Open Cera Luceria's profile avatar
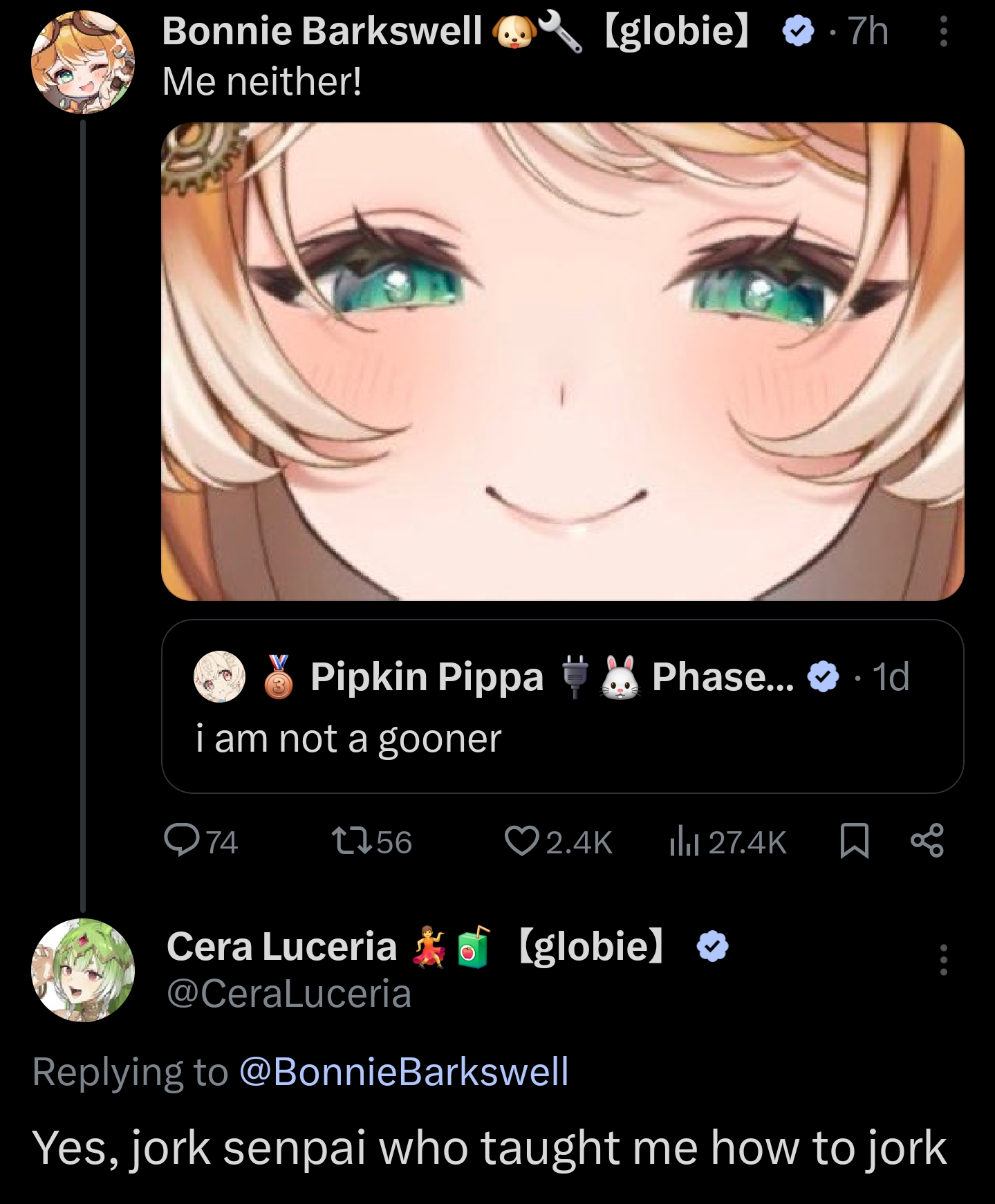Viewport: 995px width, 1204px height. click(83, 970)
